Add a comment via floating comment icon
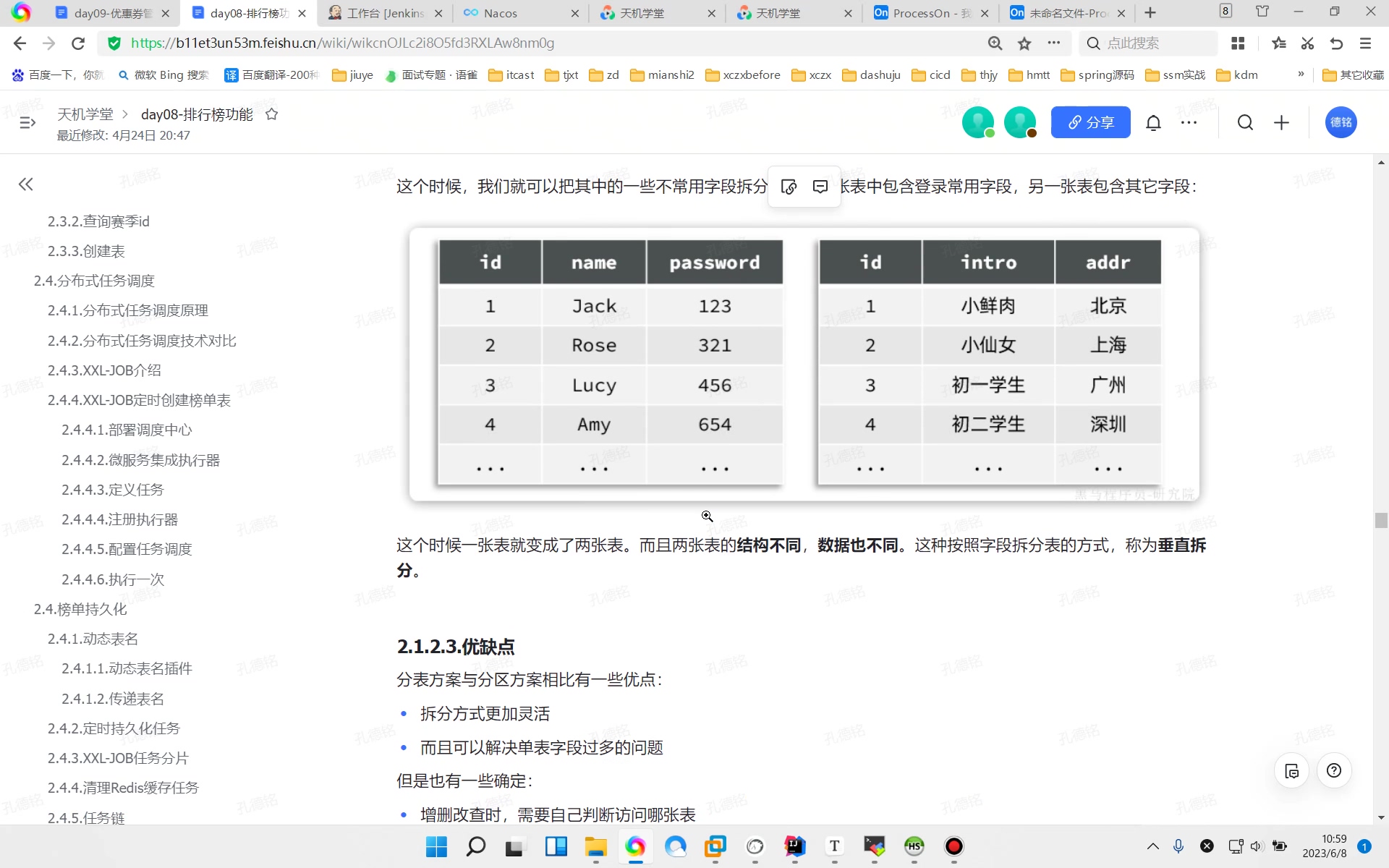 (x=820, y=187)
